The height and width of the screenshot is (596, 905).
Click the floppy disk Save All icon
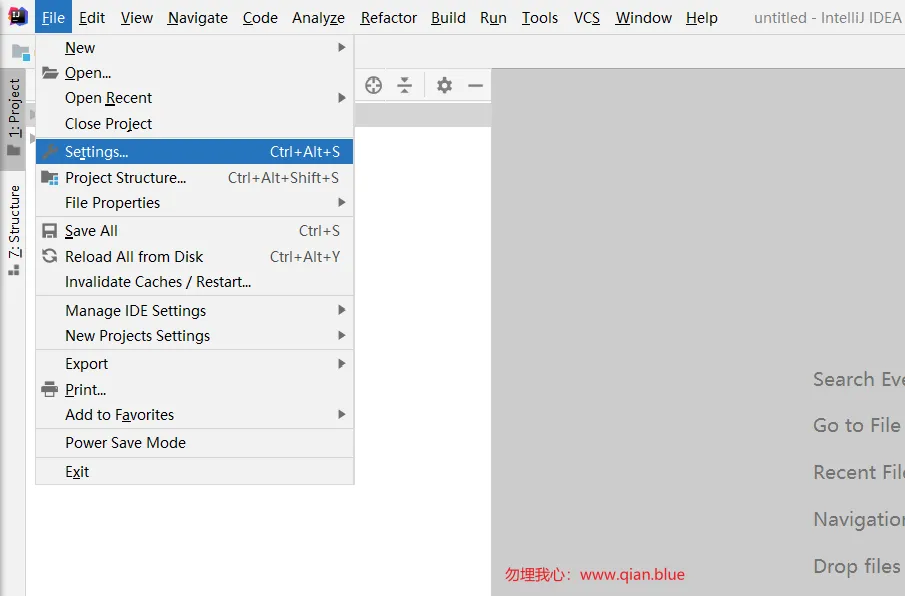pos(50,231)
